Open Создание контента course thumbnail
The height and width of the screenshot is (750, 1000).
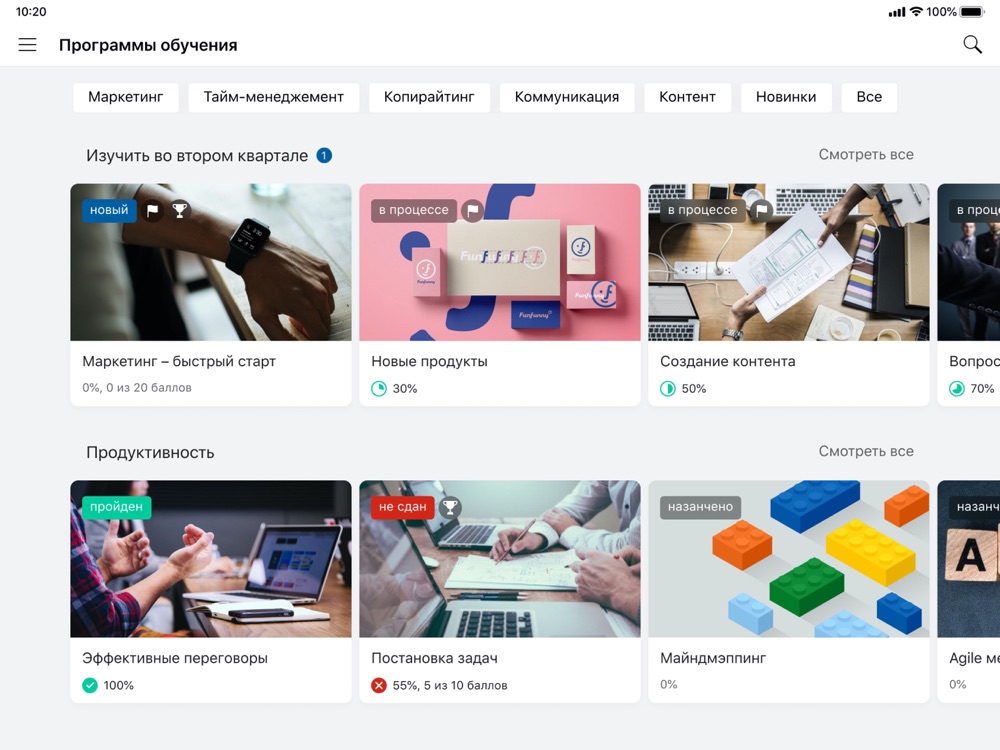coord(788,262)
